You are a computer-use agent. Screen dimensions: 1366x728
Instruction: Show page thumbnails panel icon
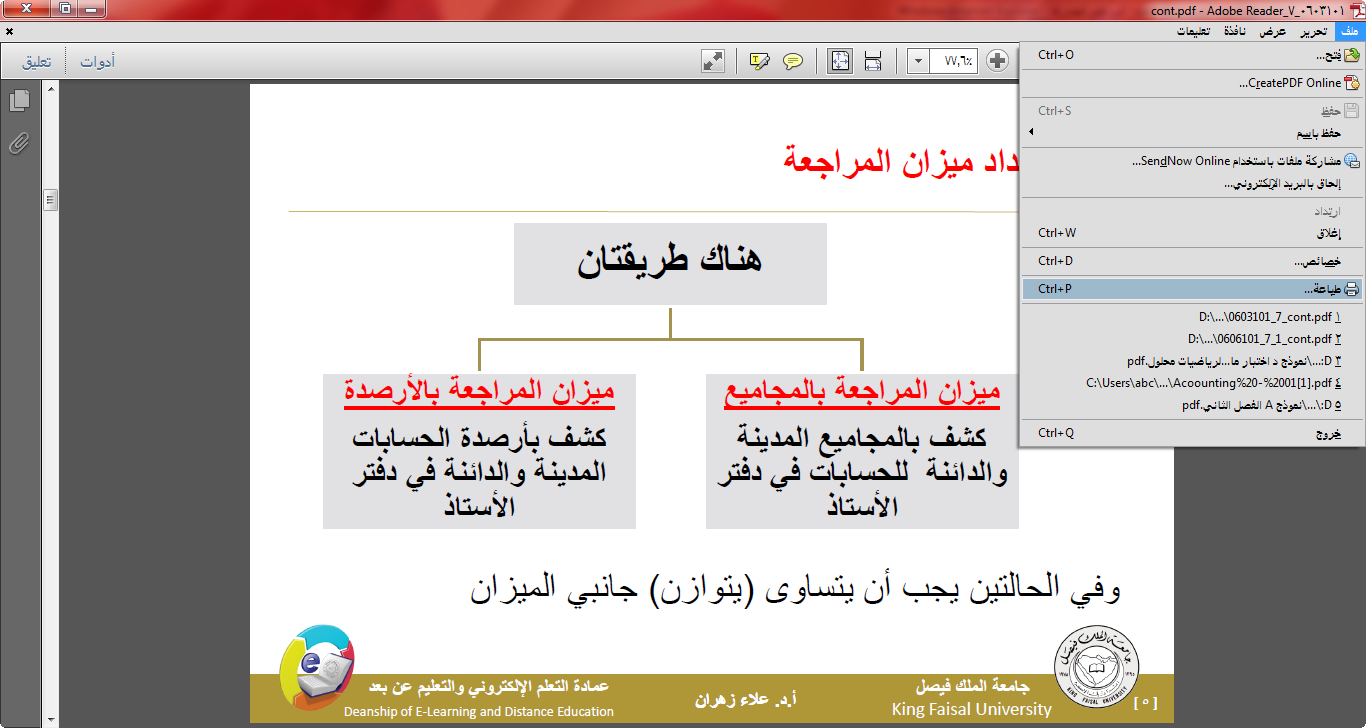(x=19, y=100)
